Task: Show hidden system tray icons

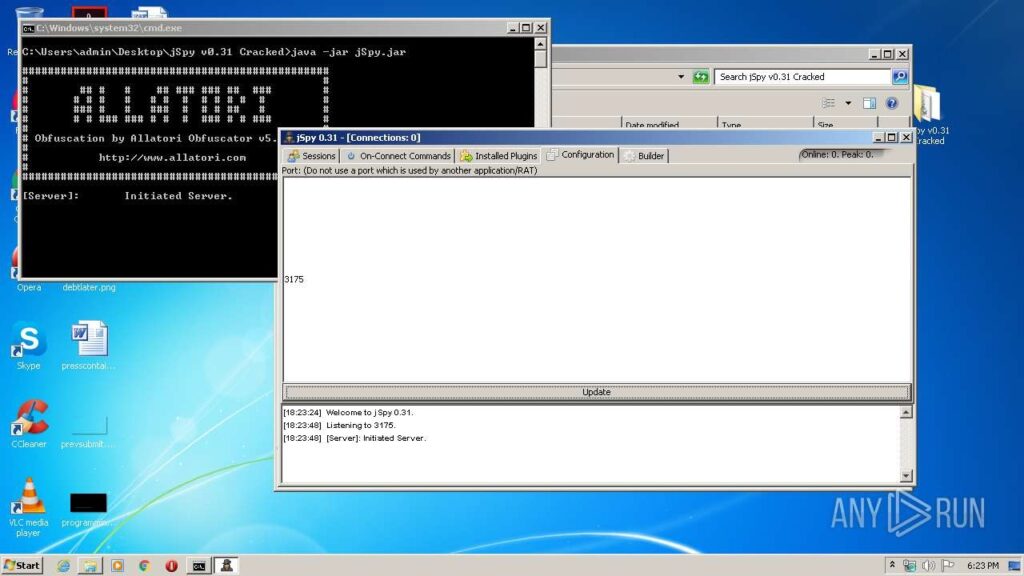Action: (x=892, y=566)
